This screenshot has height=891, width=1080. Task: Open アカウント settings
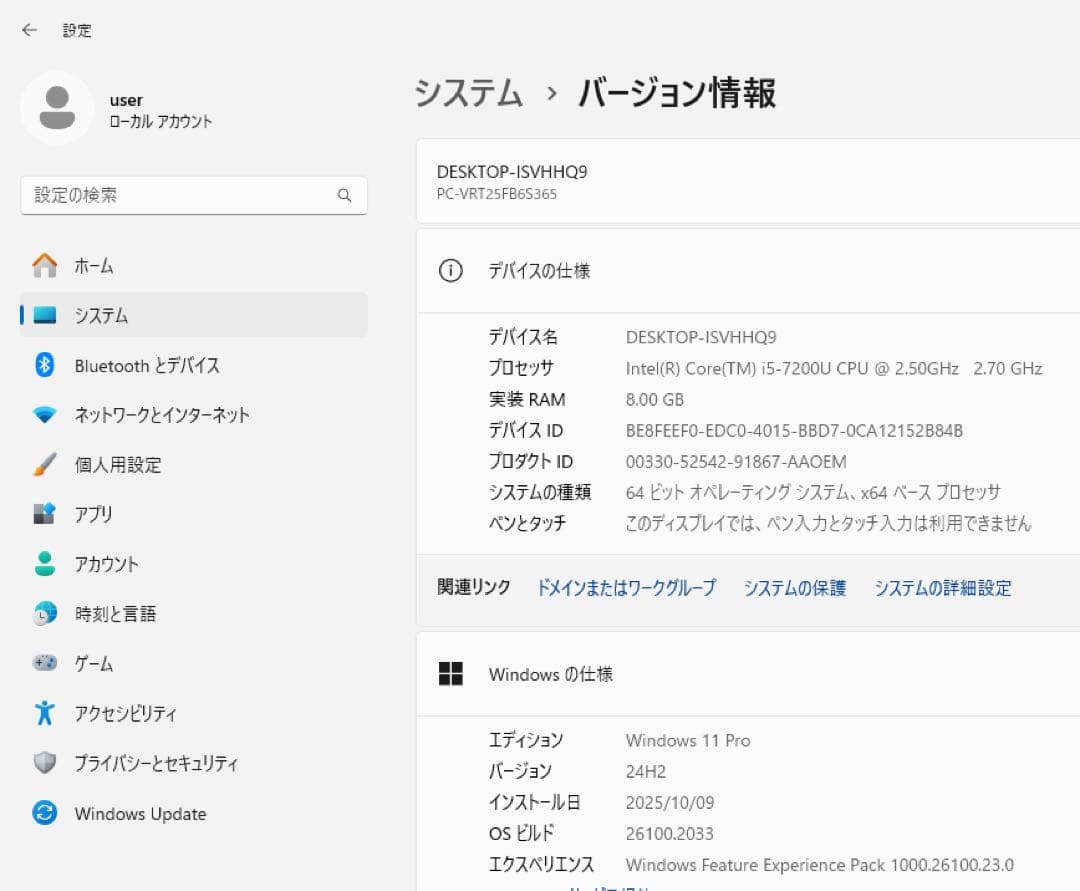(194, 563)
